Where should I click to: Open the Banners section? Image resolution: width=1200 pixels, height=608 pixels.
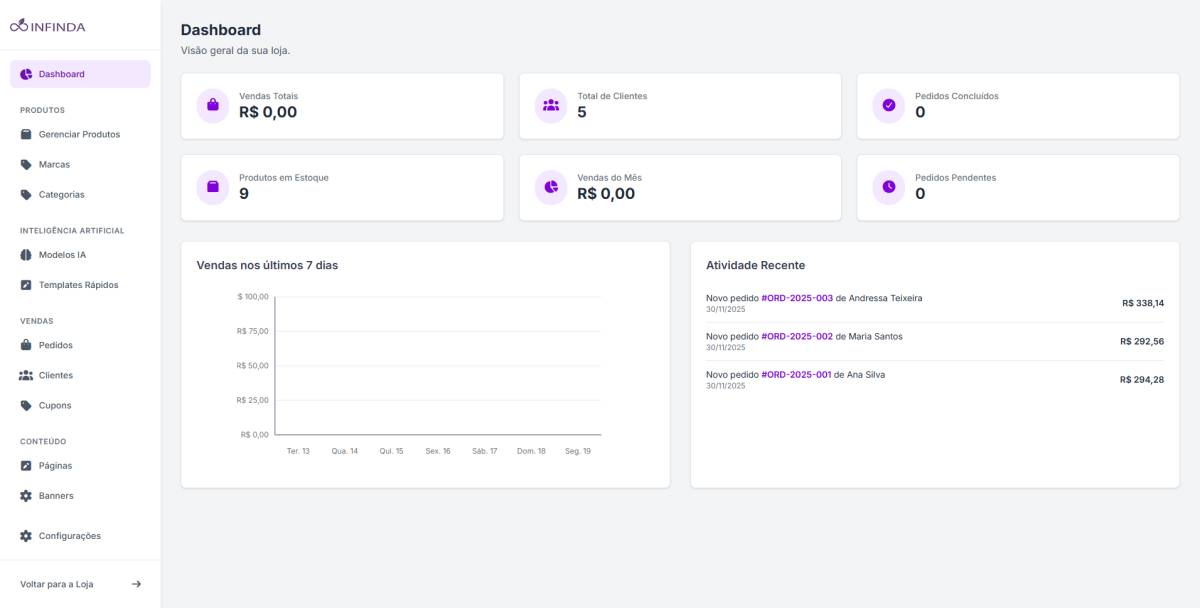[80, 496]
